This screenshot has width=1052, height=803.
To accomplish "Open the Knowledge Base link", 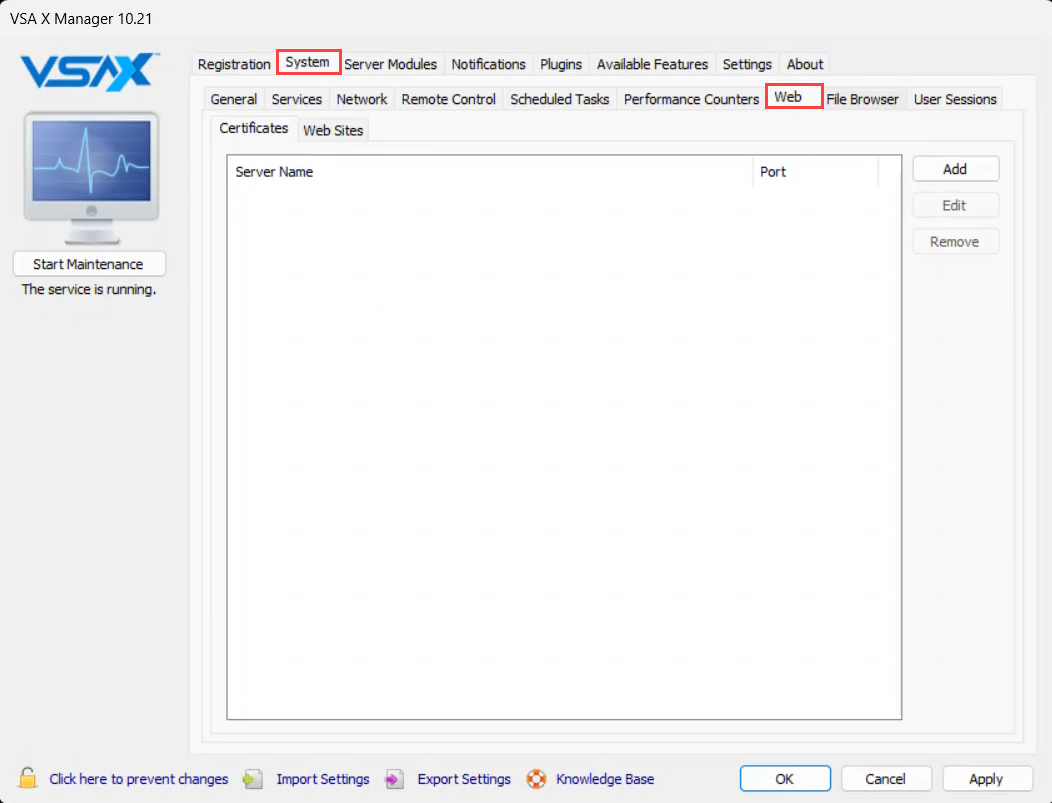I will tap(604, 779).
